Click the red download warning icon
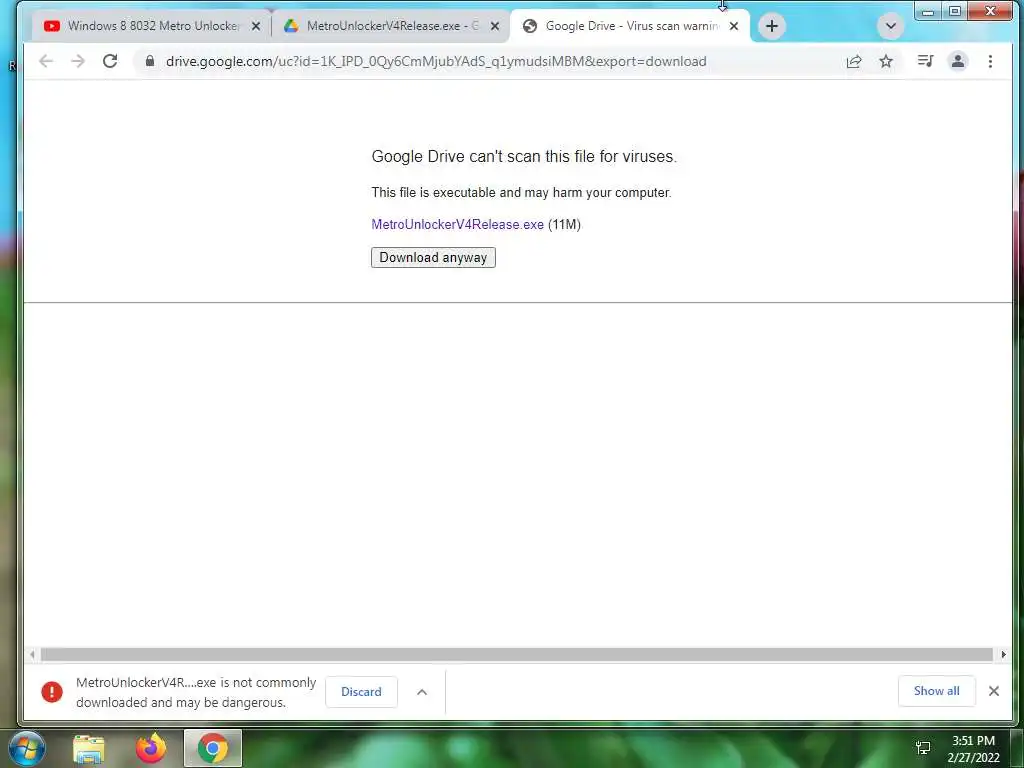The width and height of the screenshot is (1024, 768). (x=52, y=692)
